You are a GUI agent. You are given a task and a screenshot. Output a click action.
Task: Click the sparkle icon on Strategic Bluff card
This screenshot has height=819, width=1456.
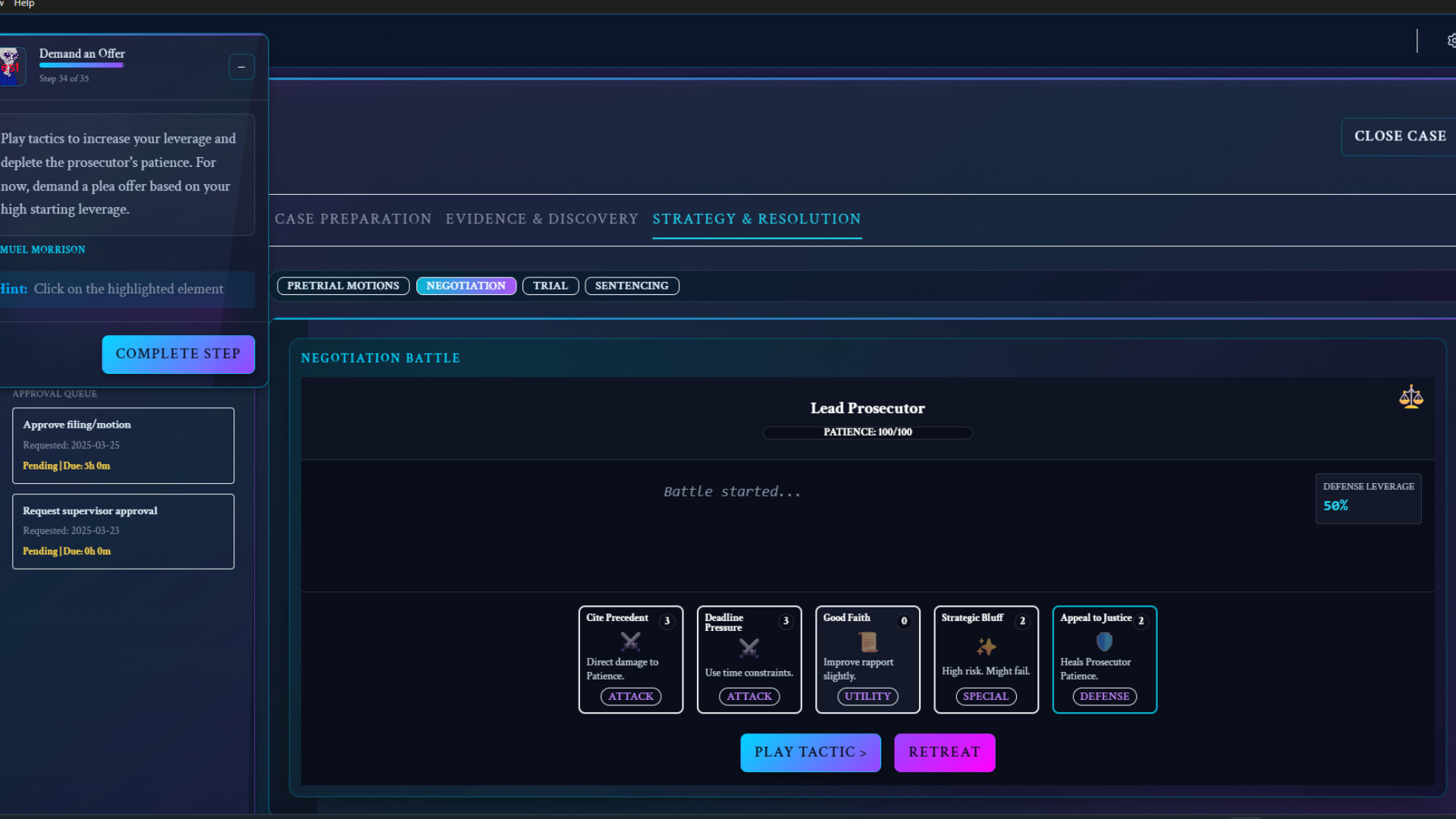point(986,647)
